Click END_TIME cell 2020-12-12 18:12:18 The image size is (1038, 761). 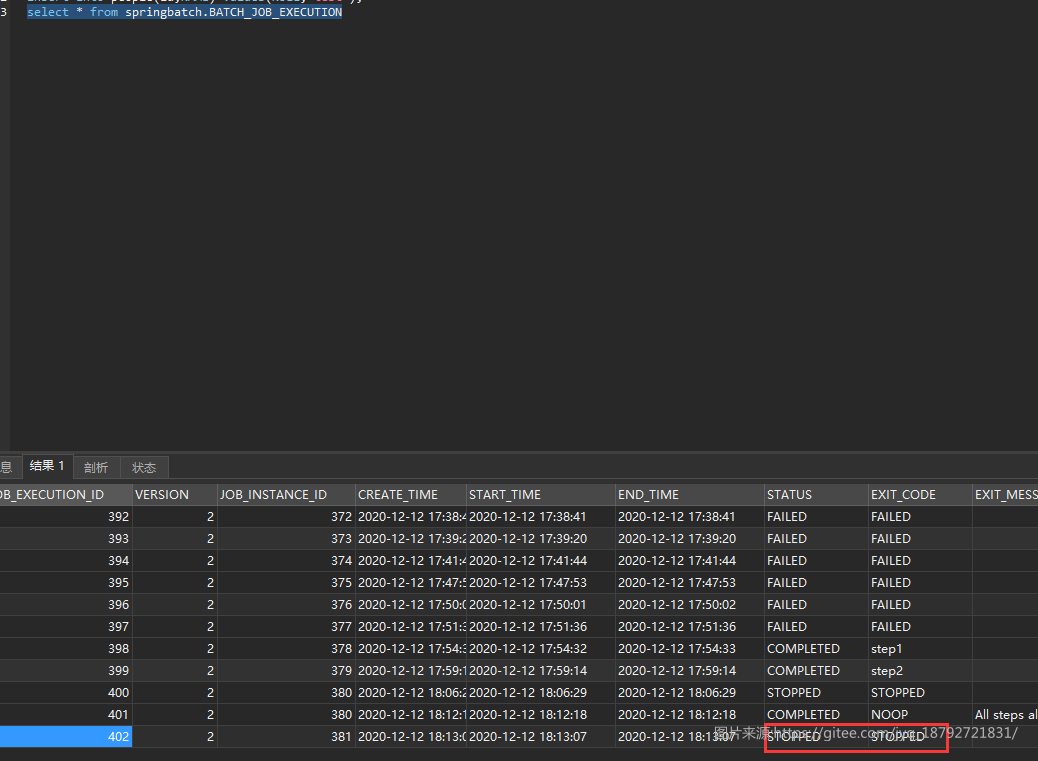click(690, 715)
